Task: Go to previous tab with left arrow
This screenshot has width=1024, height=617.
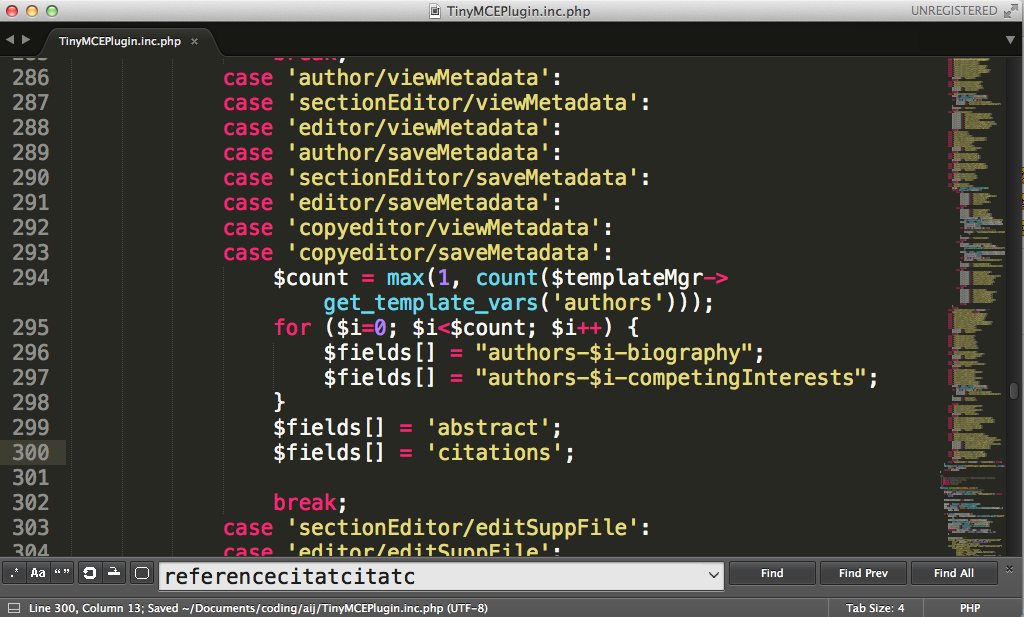Action: tap(10, 40)
